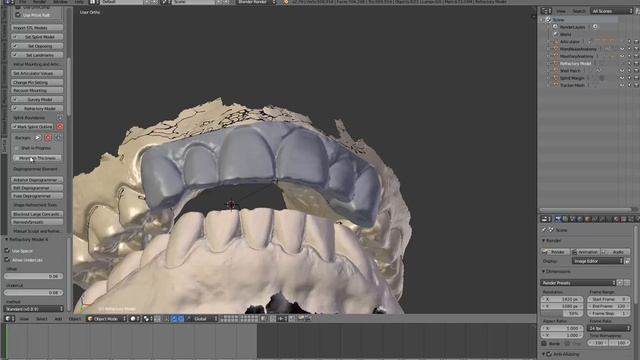The height and width of the screenshot is (360, 640).
Task: Open the viewport Select menu
Action: (41, 319)
